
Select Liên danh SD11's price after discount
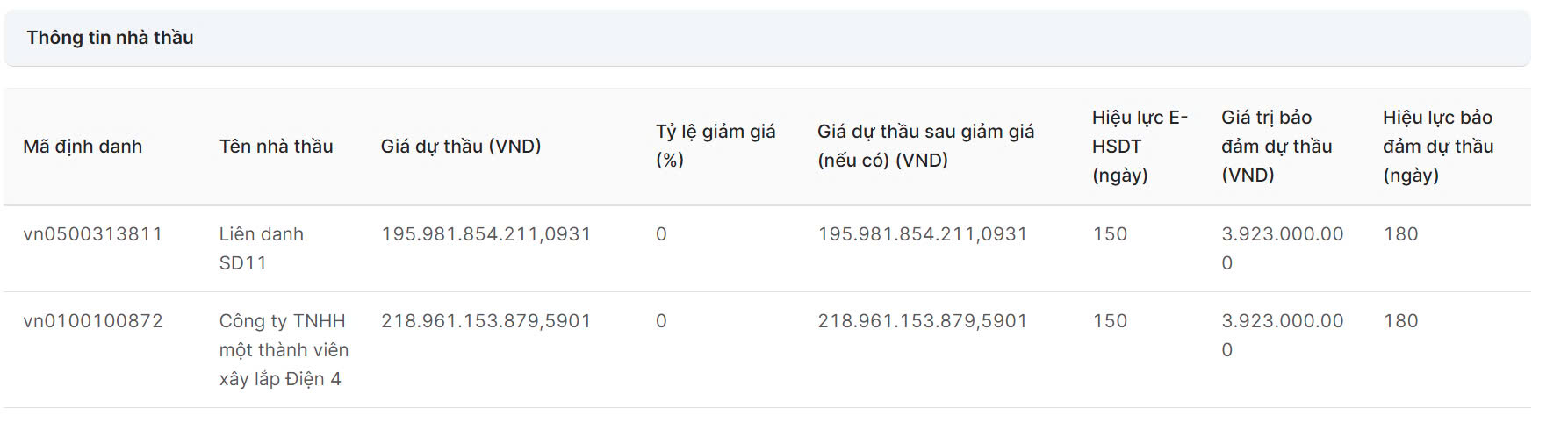tap(922, 234)
